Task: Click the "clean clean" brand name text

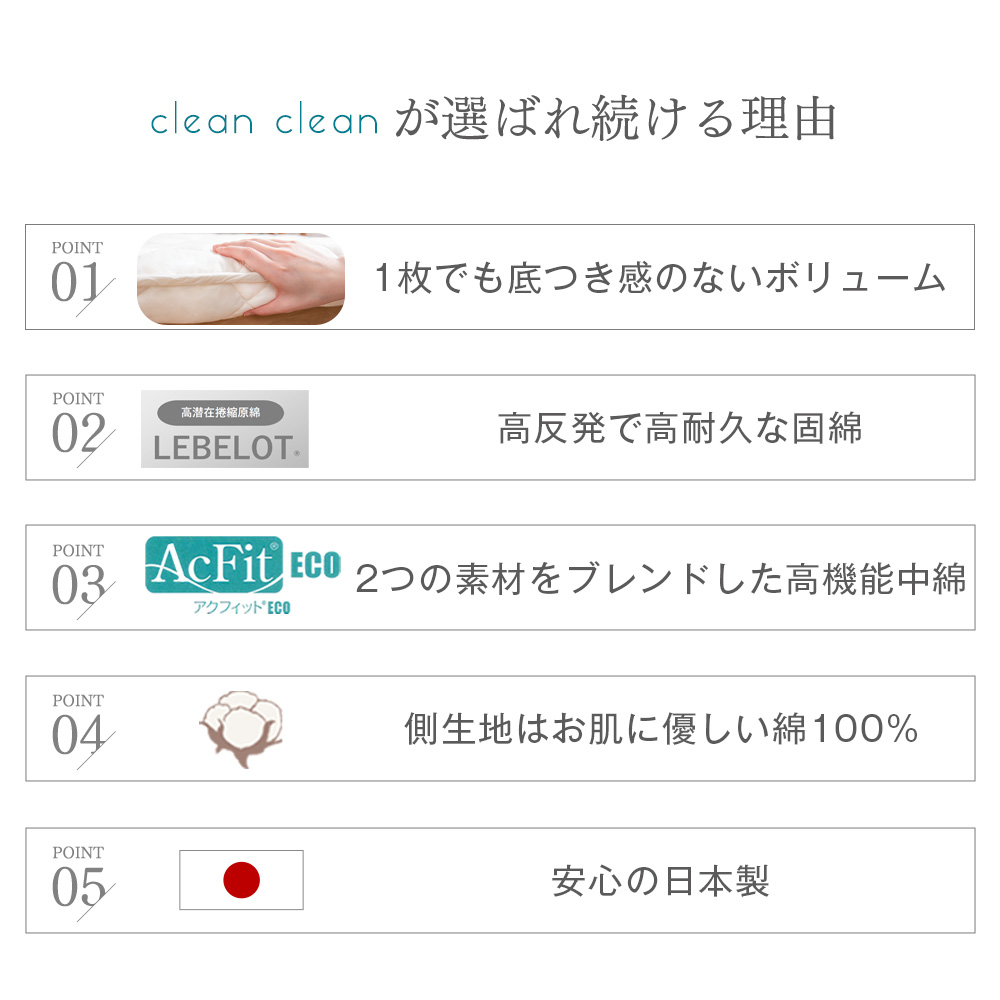Action: [264, 121]
